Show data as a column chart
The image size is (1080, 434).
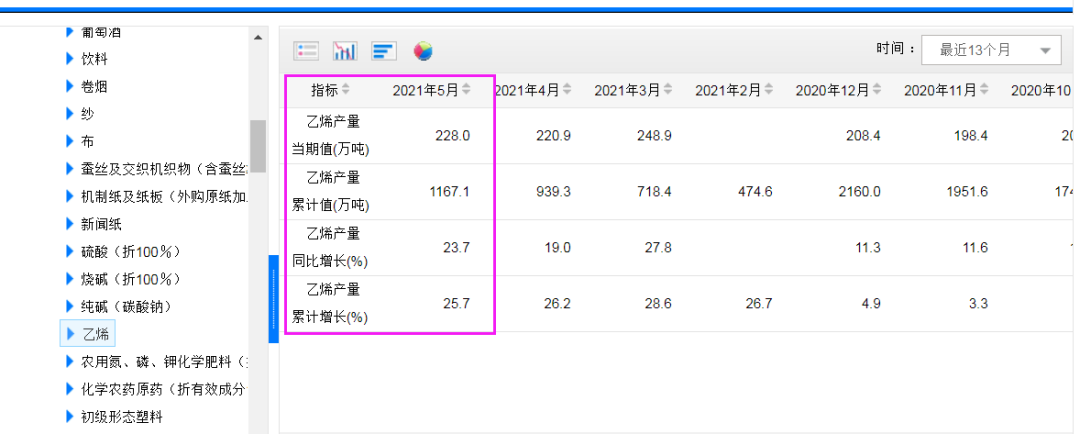(345, 51)
